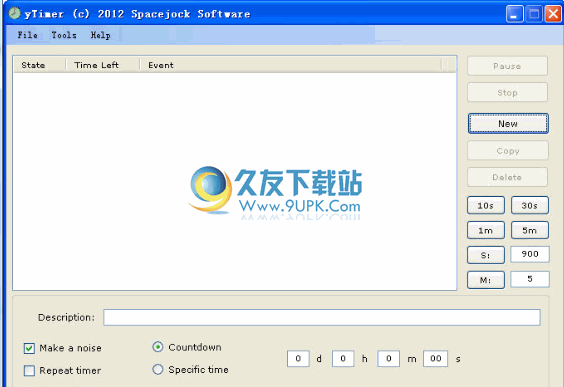Open the Help menu
The image size is (564, 387).
(100, 35)
